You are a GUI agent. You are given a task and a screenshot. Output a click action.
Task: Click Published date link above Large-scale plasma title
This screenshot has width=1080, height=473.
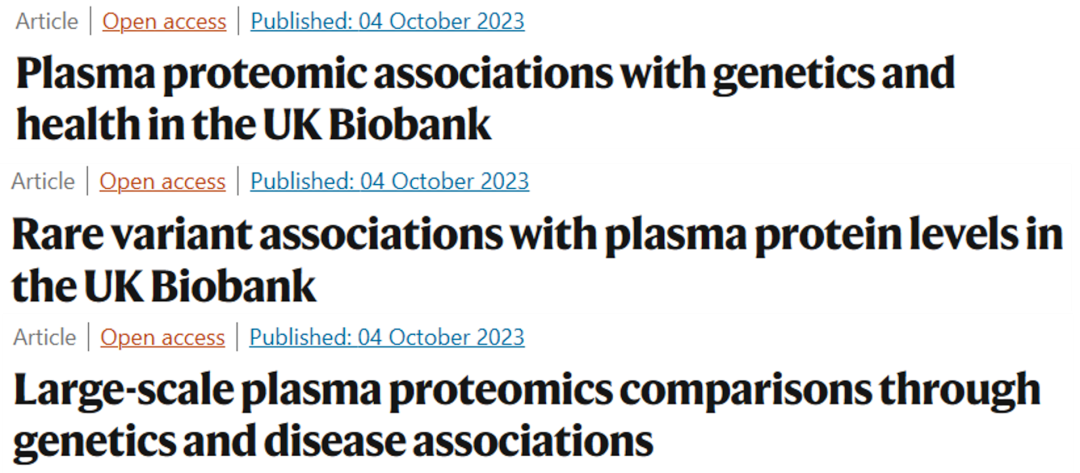[386, 337]
